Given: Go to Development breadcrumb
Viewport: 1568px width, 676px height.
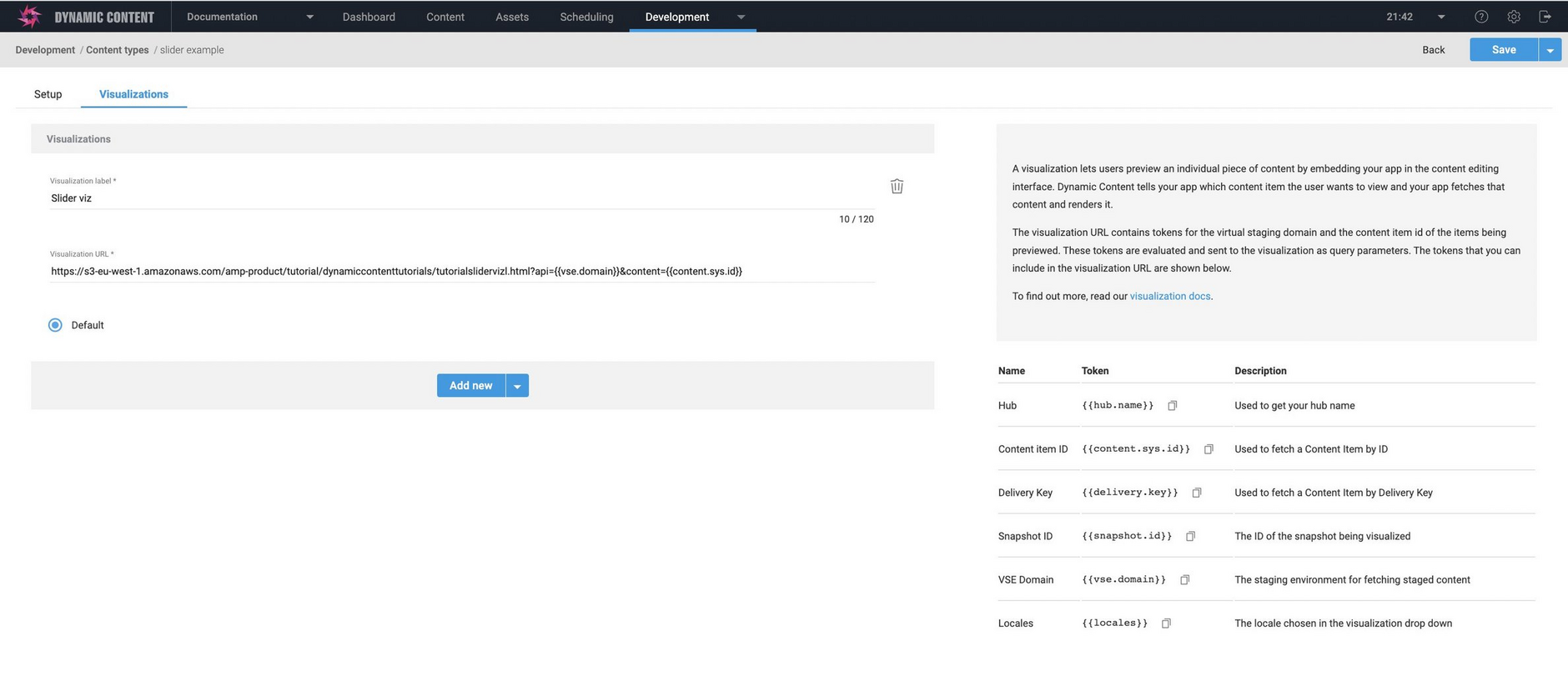Looking at the screenshot, I should click(45, 50).
